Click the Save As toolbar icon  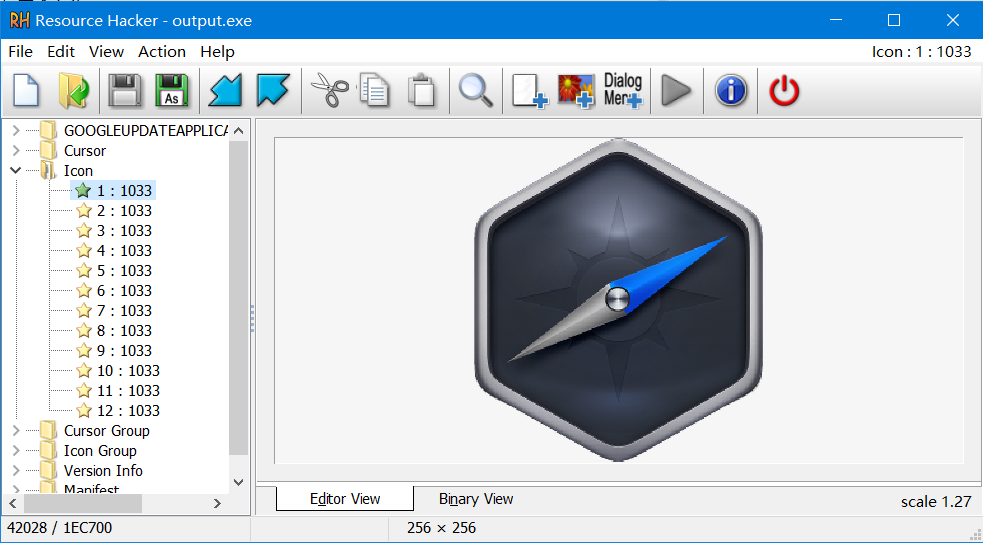click(x=171, y=91)
